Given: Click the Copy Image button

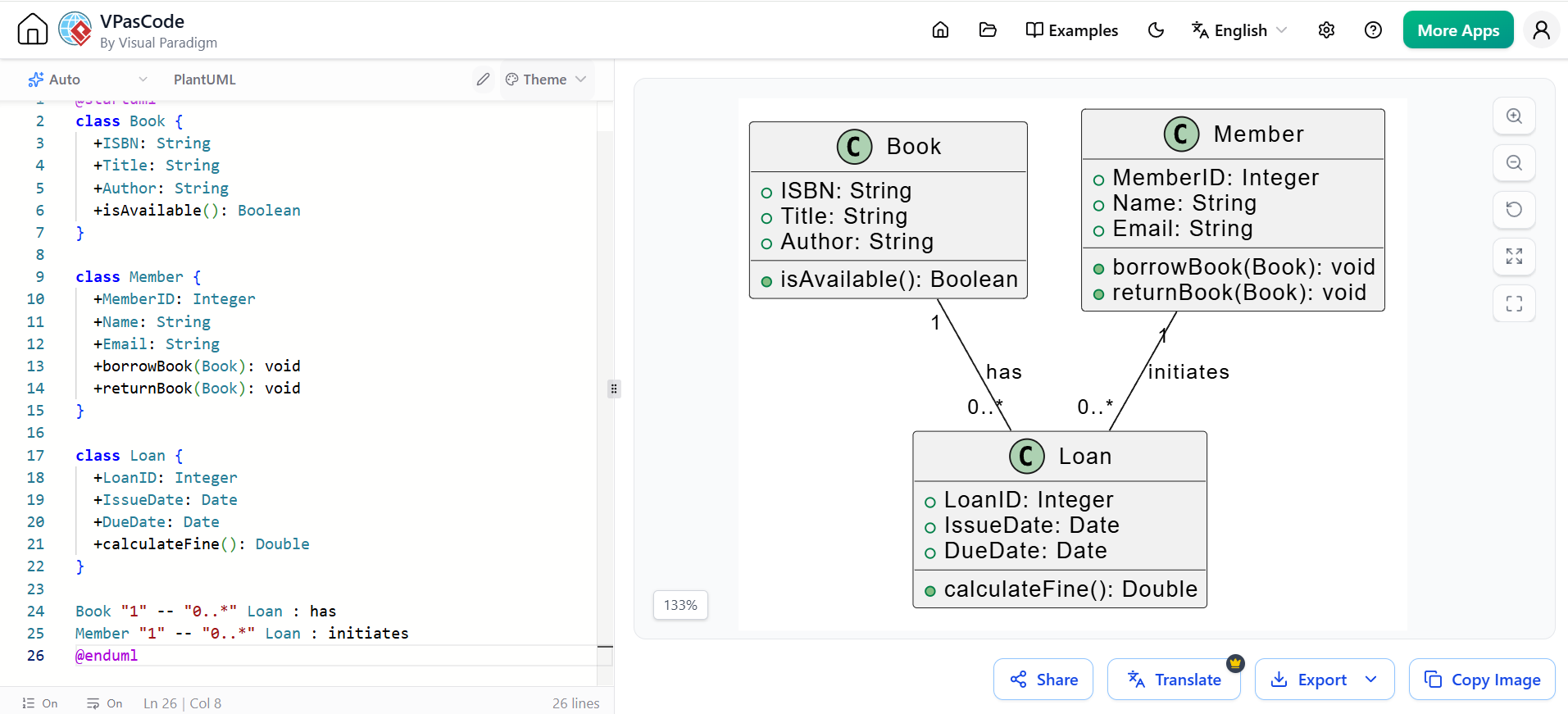Looking at the screenshot, I should 1482,680.
